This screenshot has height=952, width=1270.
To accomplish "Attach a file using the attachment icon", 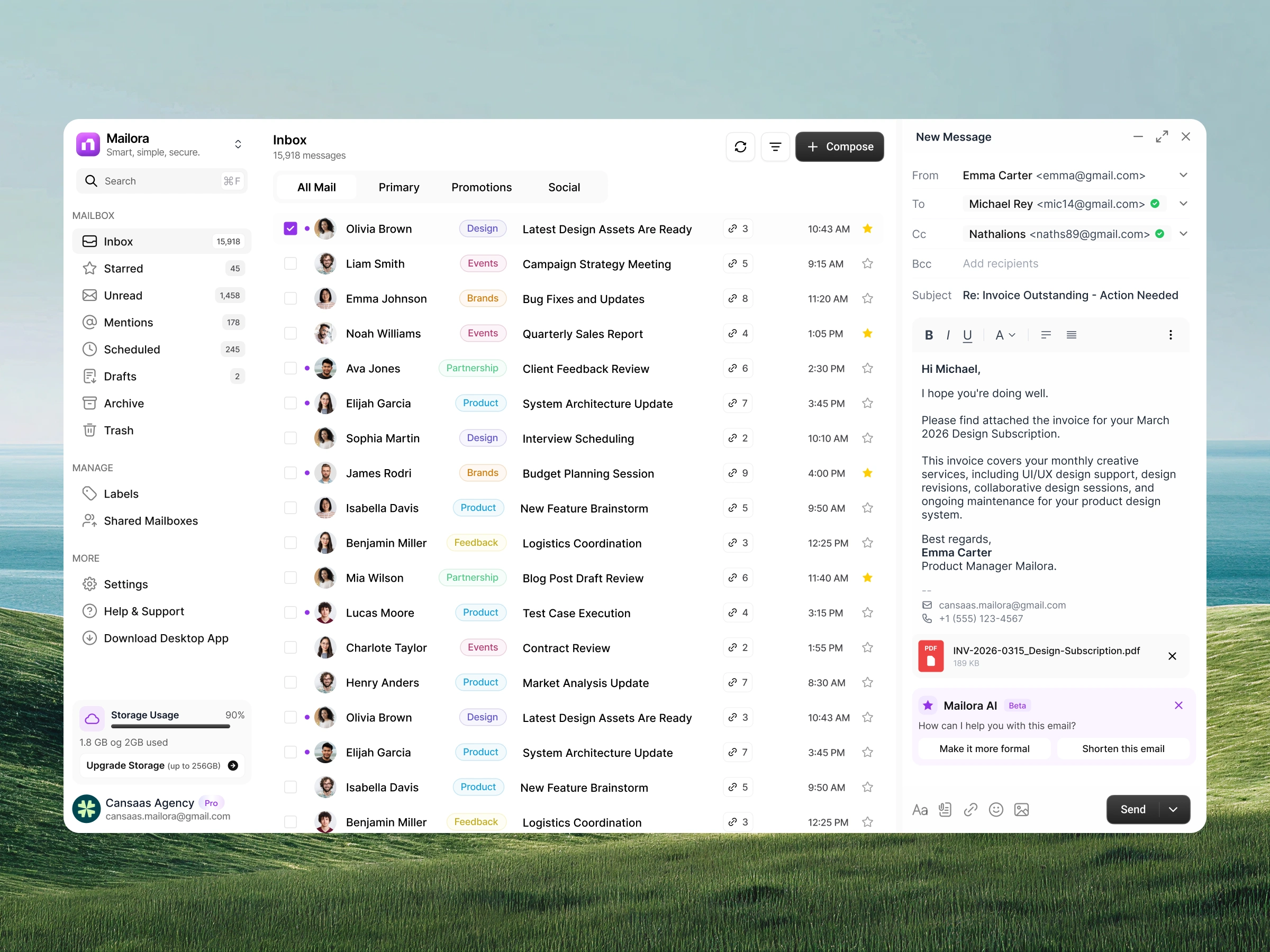I will (945, 810).
